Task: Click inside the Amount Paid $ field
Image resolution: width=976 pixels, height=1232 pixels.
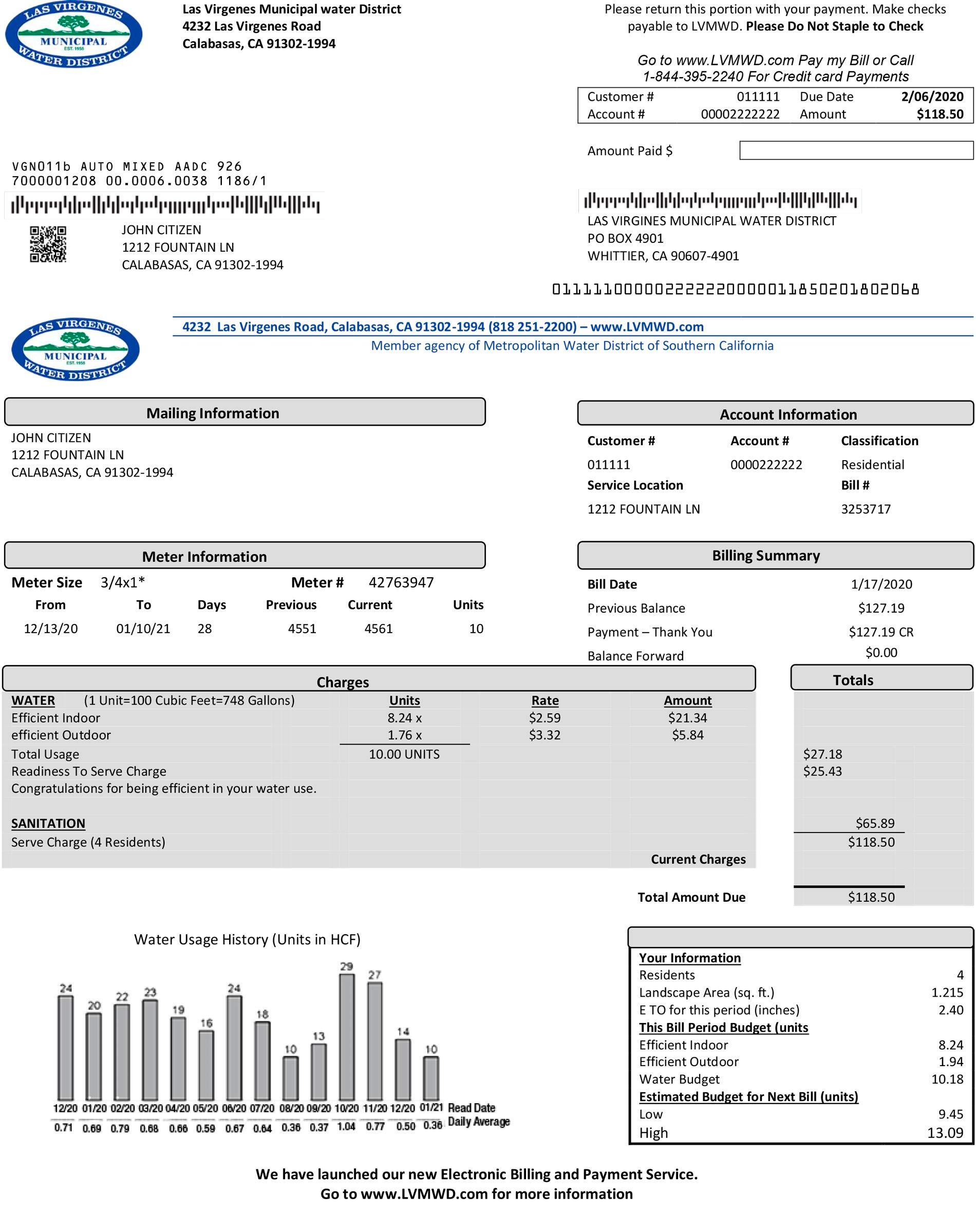Action: 855,151
